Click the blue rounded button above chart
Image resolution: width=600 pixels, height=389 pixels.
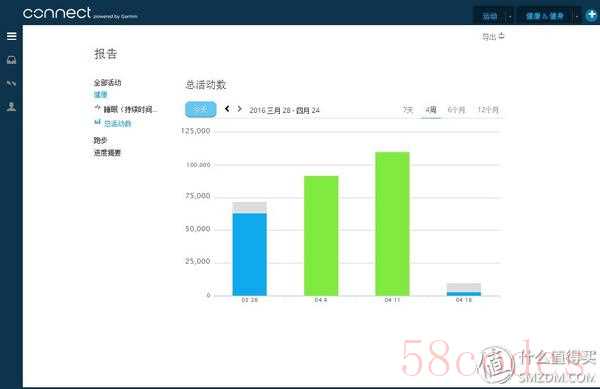coord(201,109)
